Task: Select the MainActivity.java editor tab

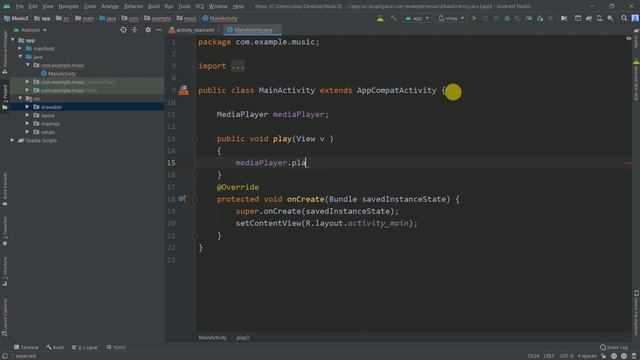Action: pyautogui.click(x=253, y=30)
